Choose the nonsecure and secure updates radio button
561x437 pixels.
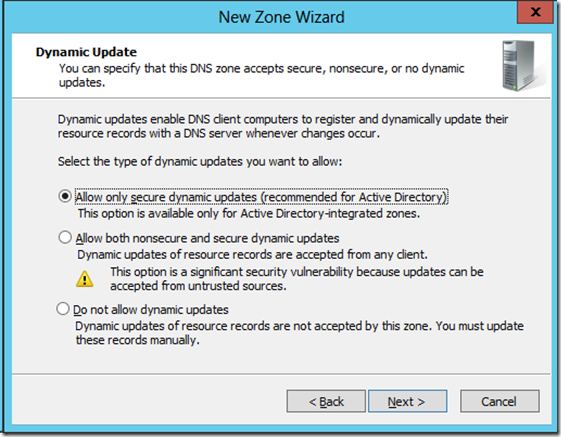[65, 237]
